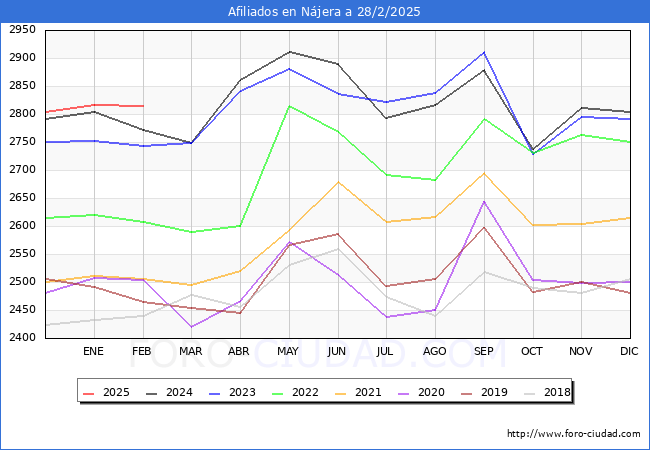Click the 2019 legend label
650x450 pixels.
(494, 392)
